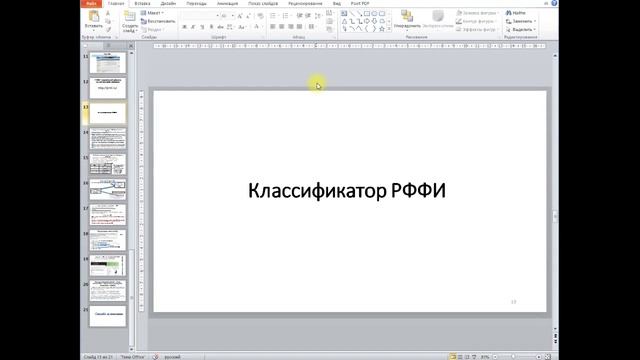Click the numbered list icon

(285, 16)
